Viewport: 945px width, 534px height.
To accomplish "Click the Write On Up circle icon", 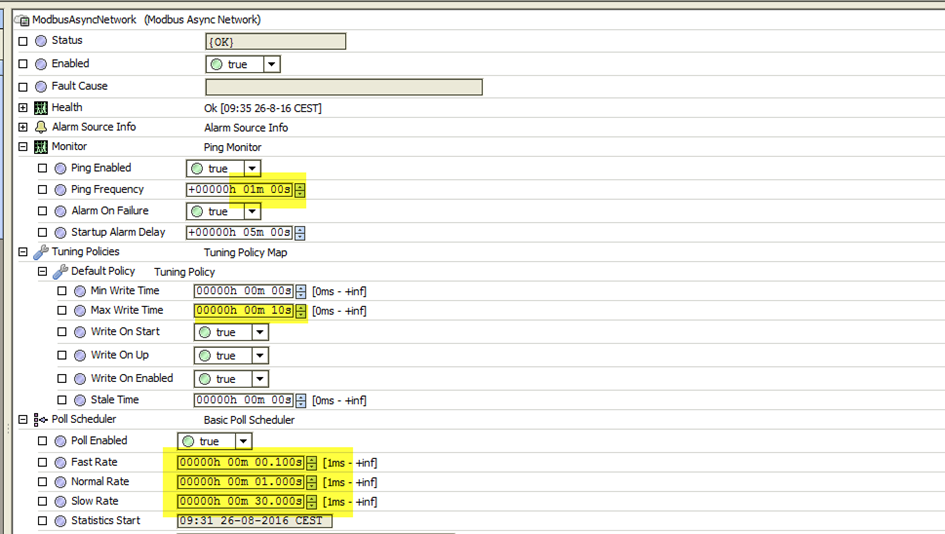I will coord(80,356).
